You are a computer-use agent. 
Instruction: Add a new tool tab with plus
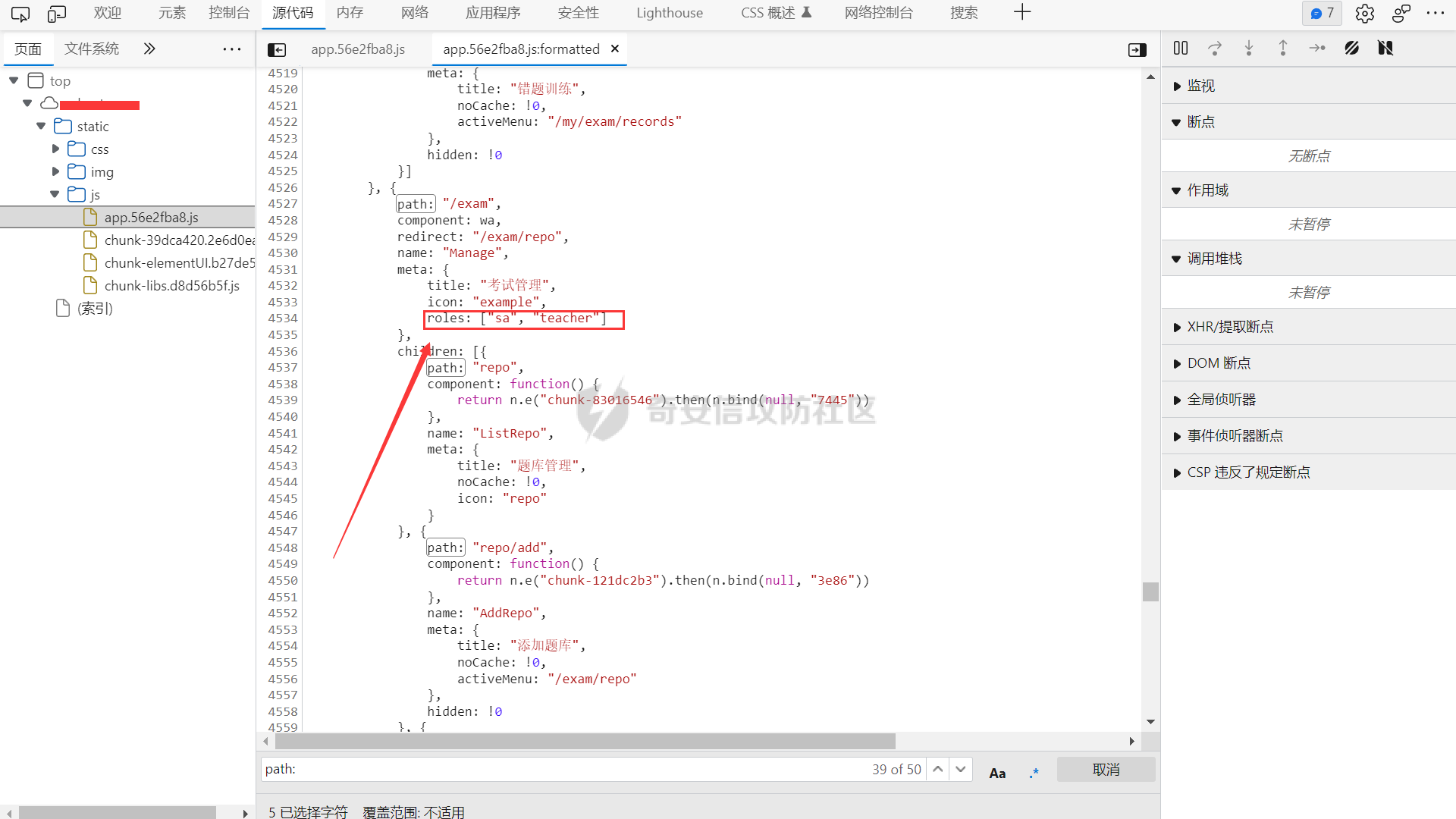click(1022, 12)
